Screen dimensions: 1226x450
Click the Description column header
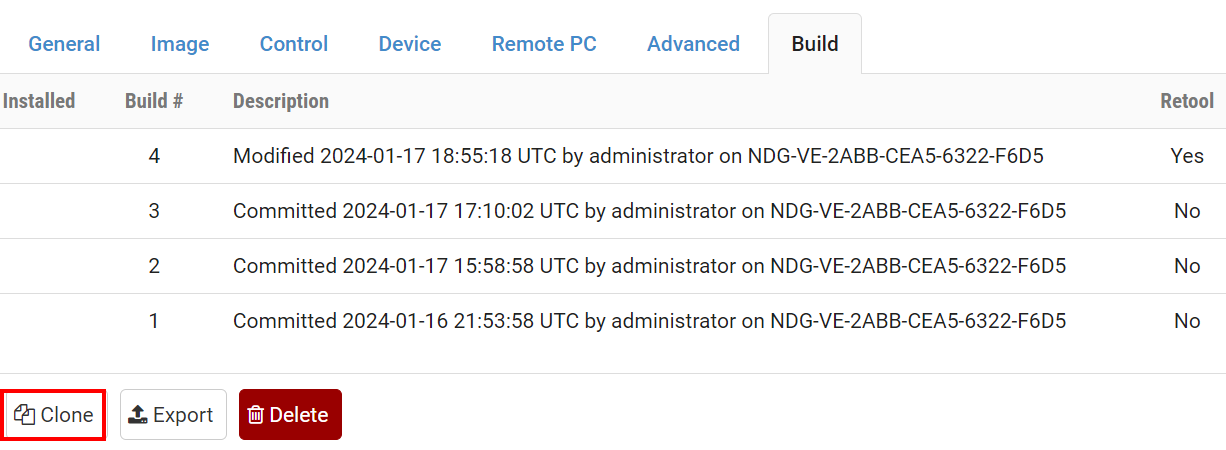tap(281, 101)
